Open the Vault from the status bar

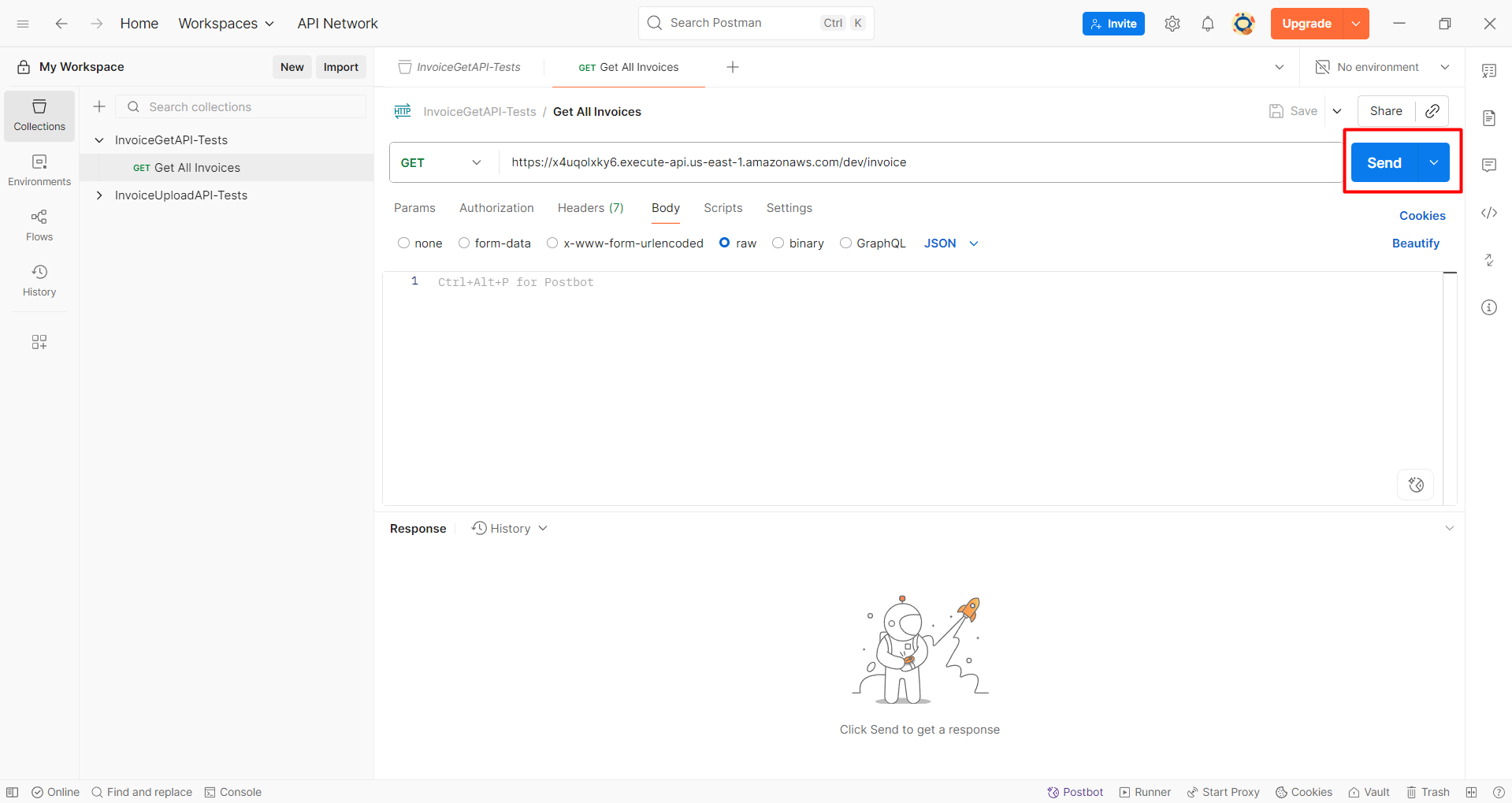tap(1369, 792)
